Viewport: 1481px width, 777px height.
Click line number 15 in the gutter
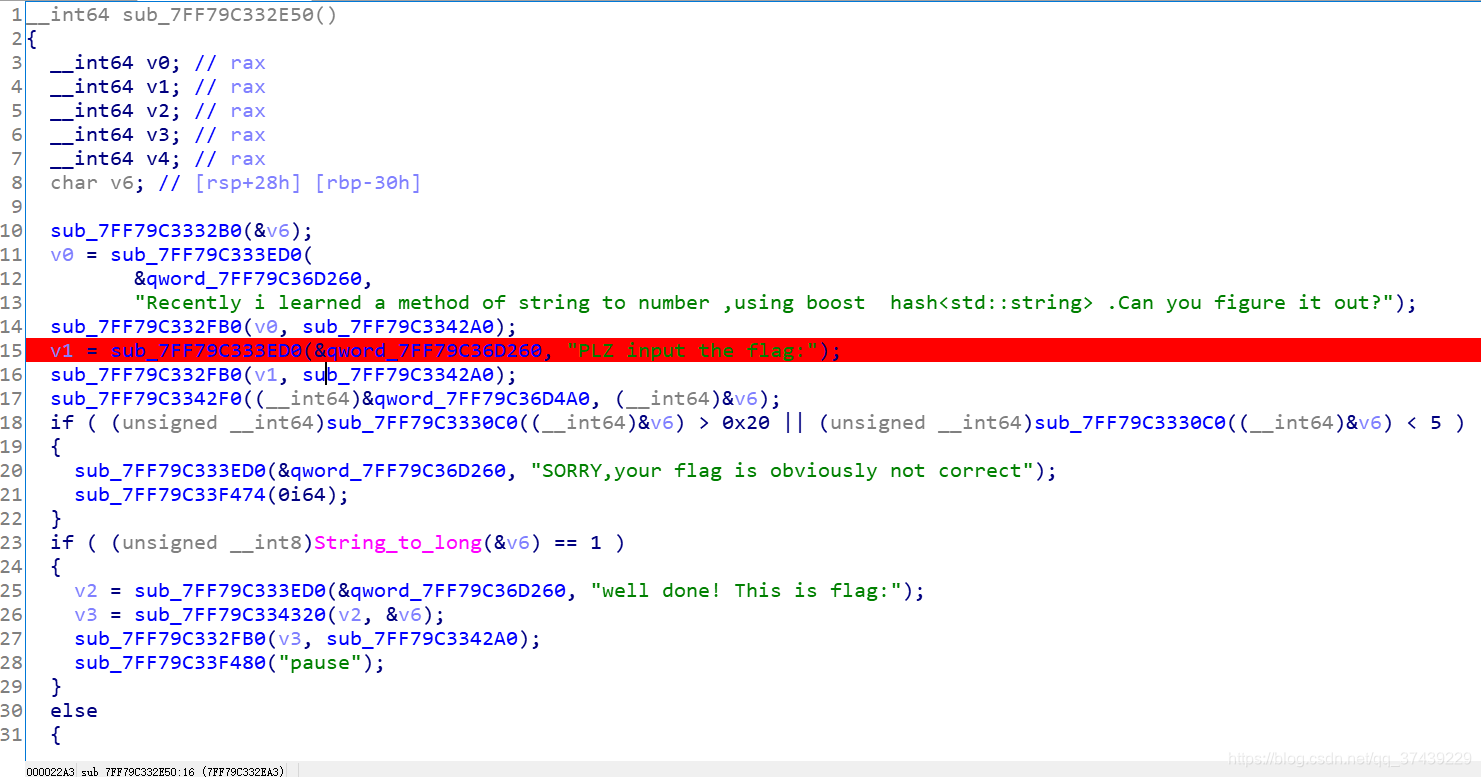11,350
